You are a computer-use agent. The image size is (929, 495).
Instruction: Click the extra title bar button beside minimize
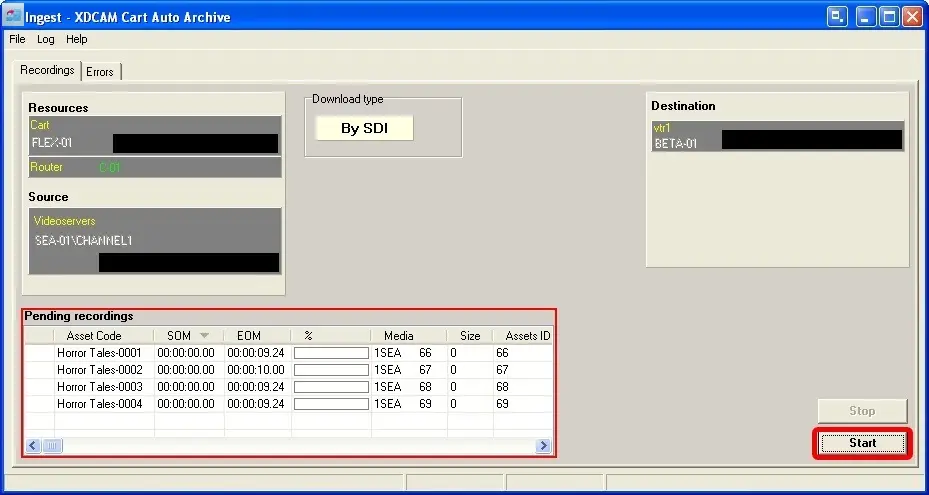coord(837,17)
